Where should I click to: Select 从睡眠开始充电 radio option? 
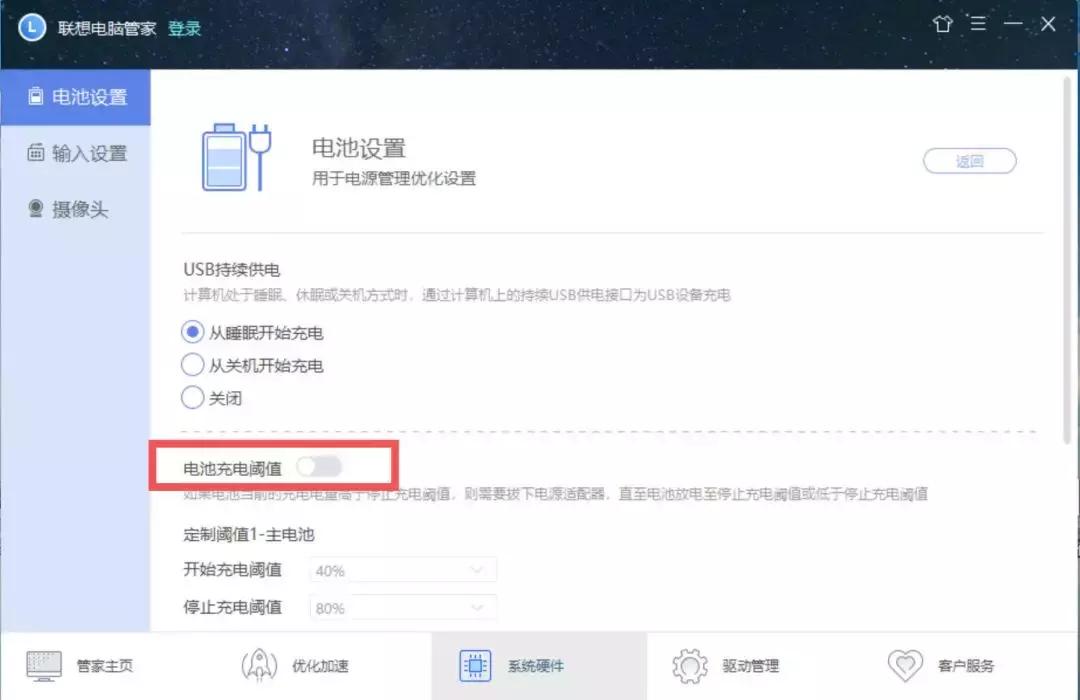(192, 331)
